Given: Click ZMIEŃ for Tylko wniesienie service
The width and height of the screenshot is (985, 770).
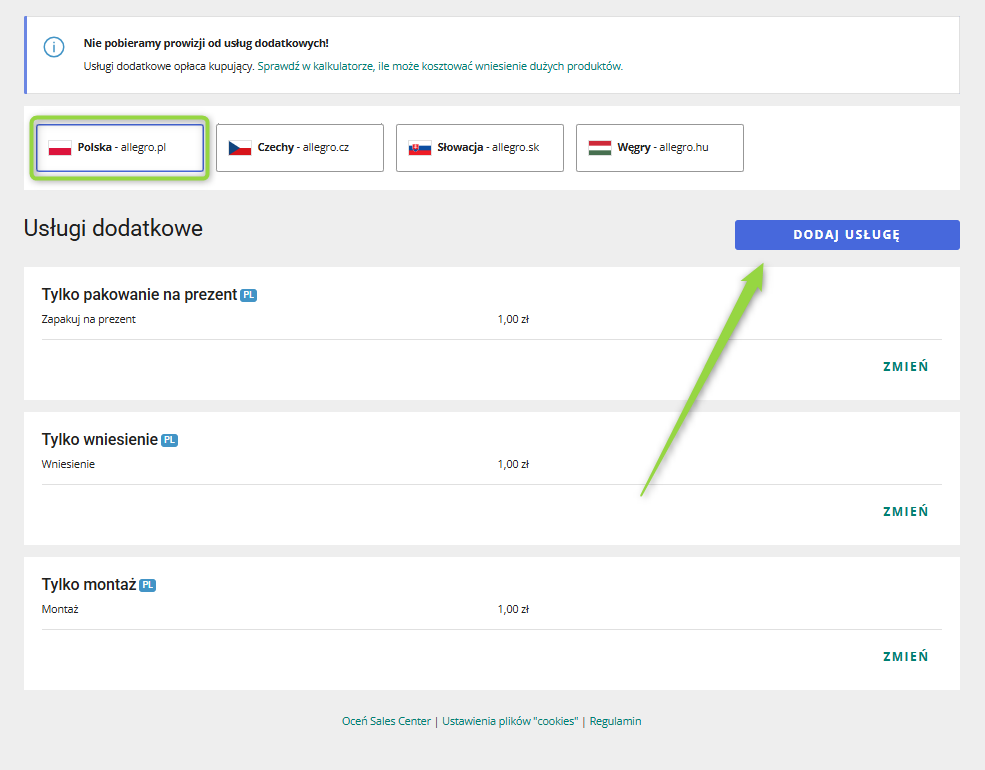Looking at the screenshot, I should tap(905, 511).
